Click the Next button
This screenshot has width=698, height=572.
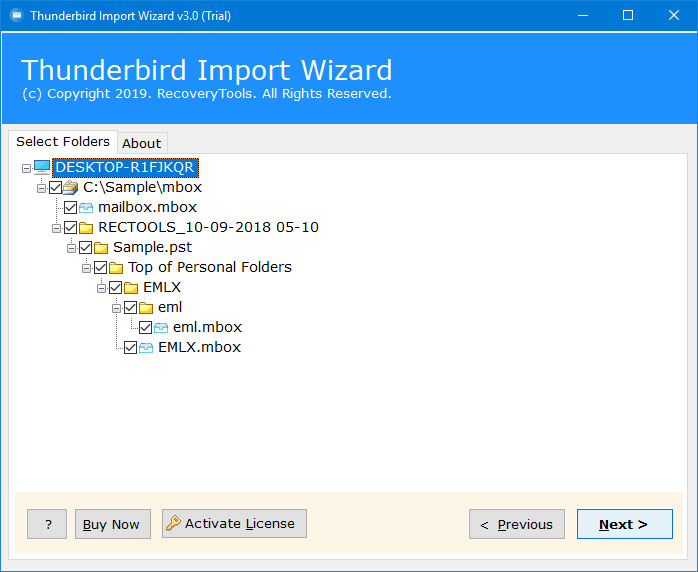625,524
